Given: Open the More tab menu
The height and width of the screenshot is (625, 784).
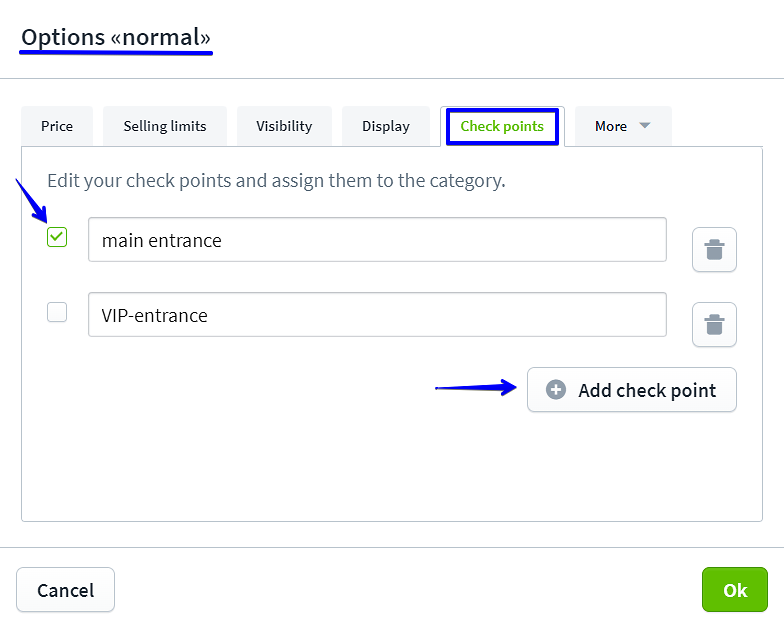Looking at the screenshot, I should [611, 126].
